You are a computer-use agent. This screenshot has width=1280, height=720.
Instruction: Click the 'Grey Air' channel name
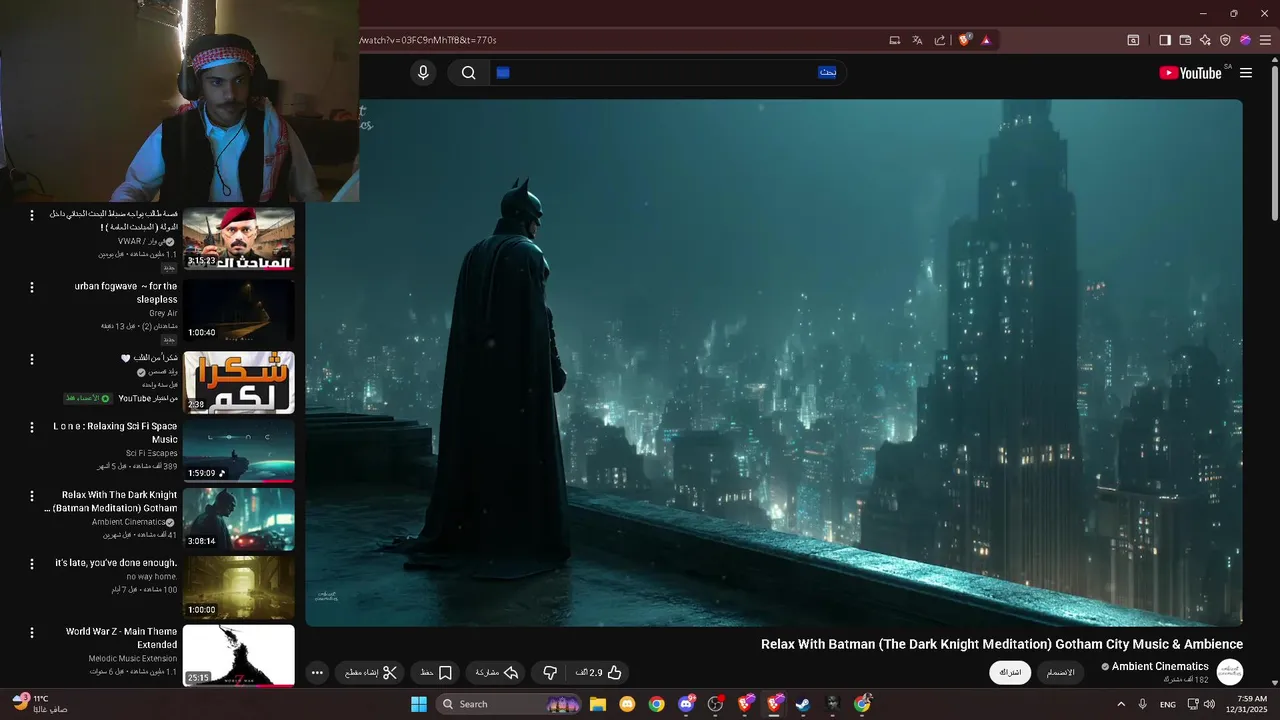click(163, 313)
